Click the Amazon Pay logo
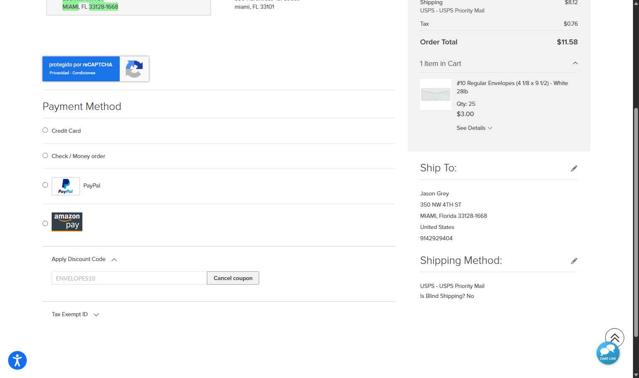The width and height of the screenshot is (639, 378). point(67,222)
